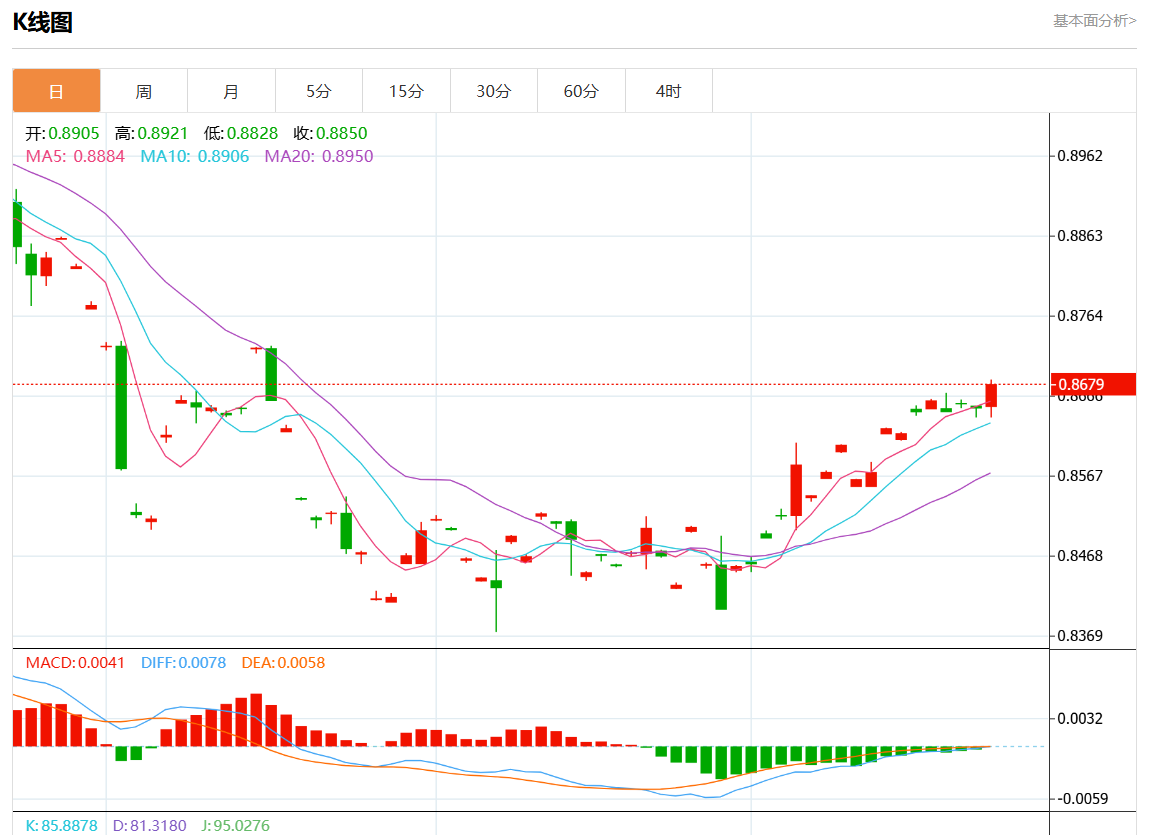Click the red 0.8679 current price marker
Screen dimensions: 1151x835
[1093, 384]
